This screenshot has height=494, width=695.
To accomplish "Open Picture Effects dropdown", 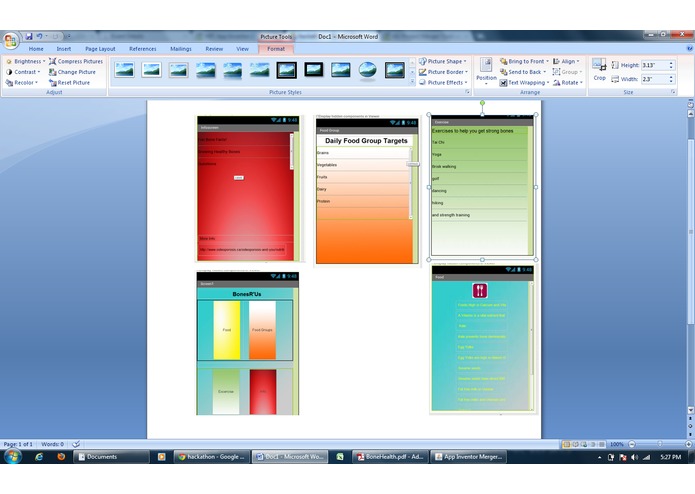I will (444, 83).
